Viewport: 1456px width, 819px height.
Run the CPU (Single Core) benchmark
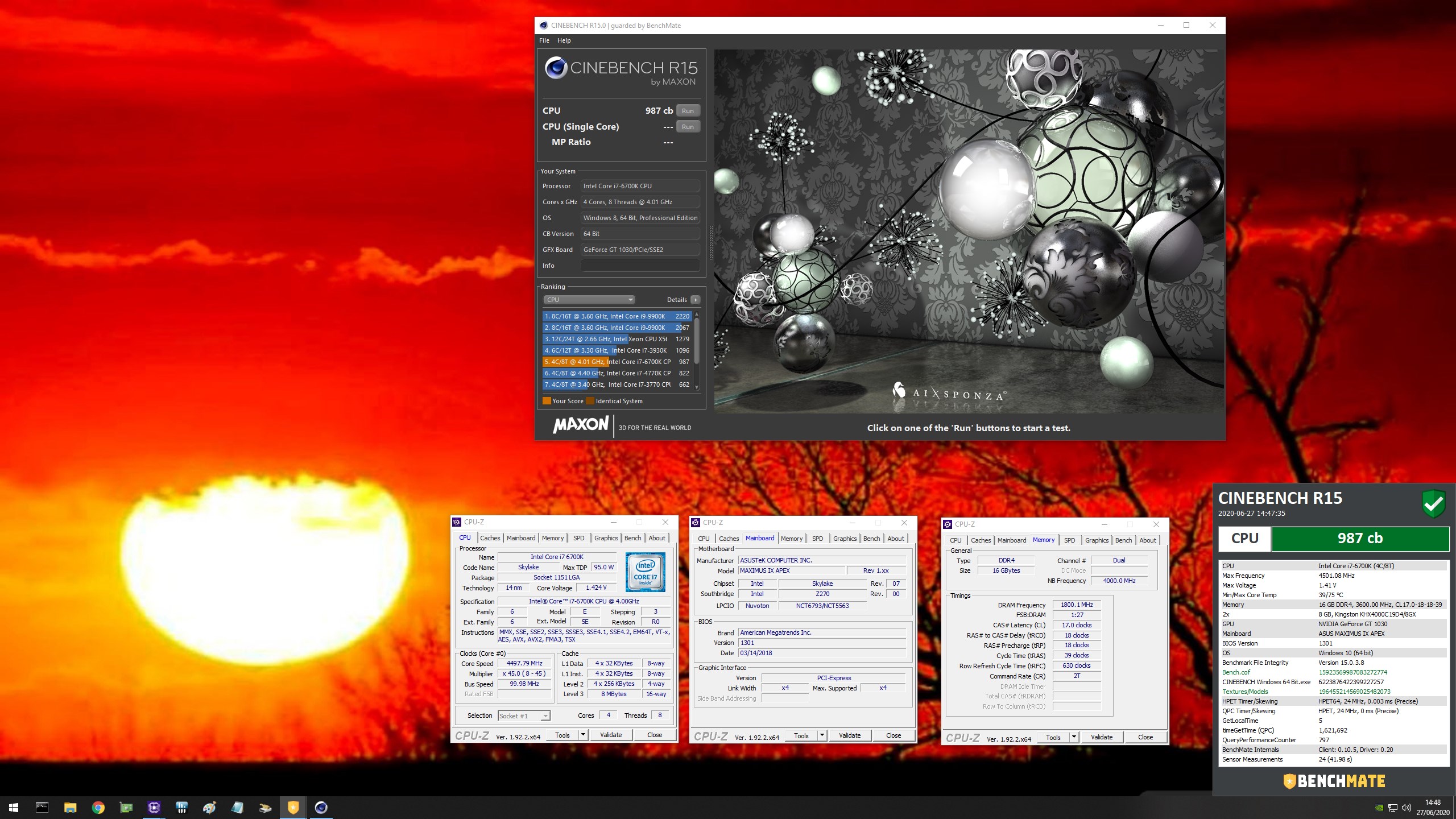[x=688, y=127]
